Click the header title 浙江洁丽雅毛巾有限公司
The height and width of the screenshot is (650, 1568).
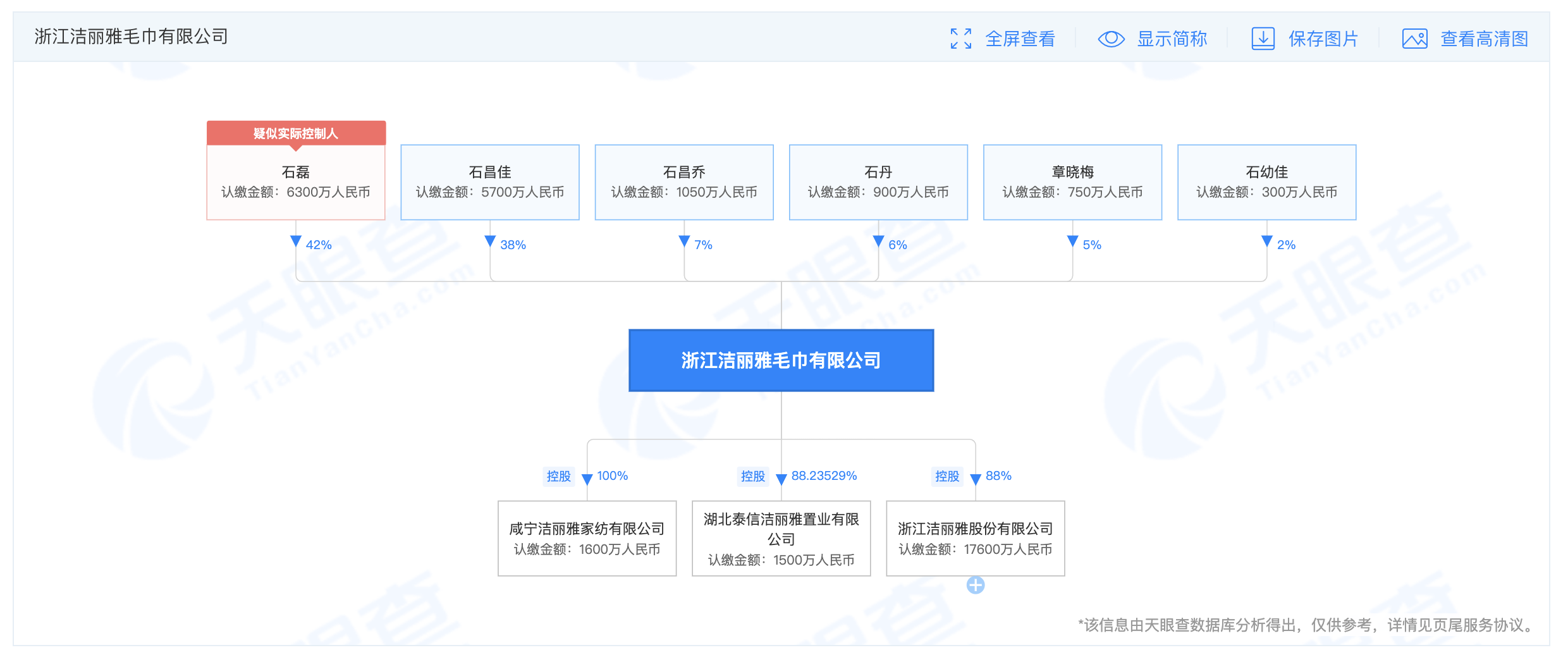(132, 37)
